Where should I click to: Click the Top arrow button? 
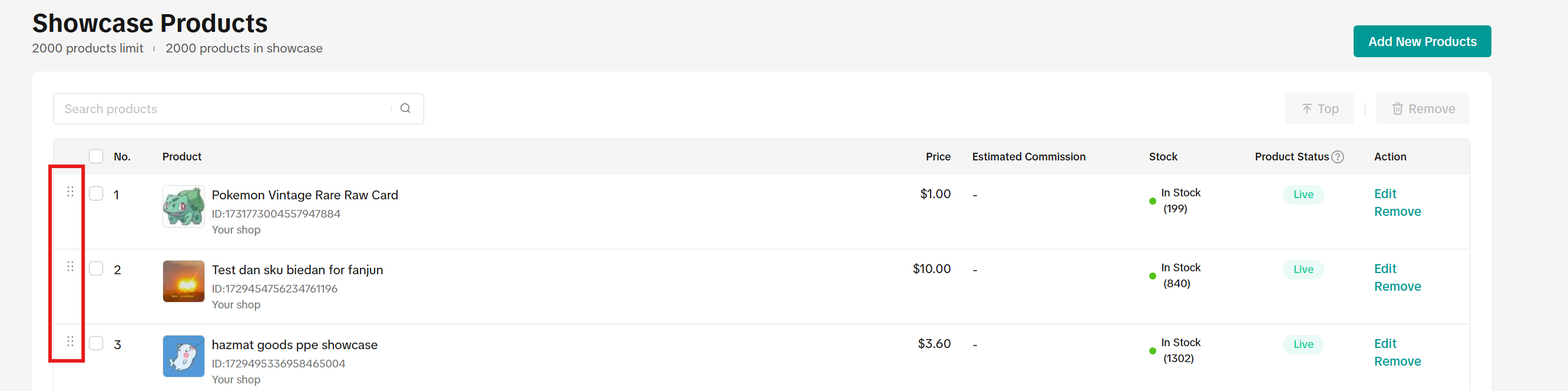(1319, 109)
